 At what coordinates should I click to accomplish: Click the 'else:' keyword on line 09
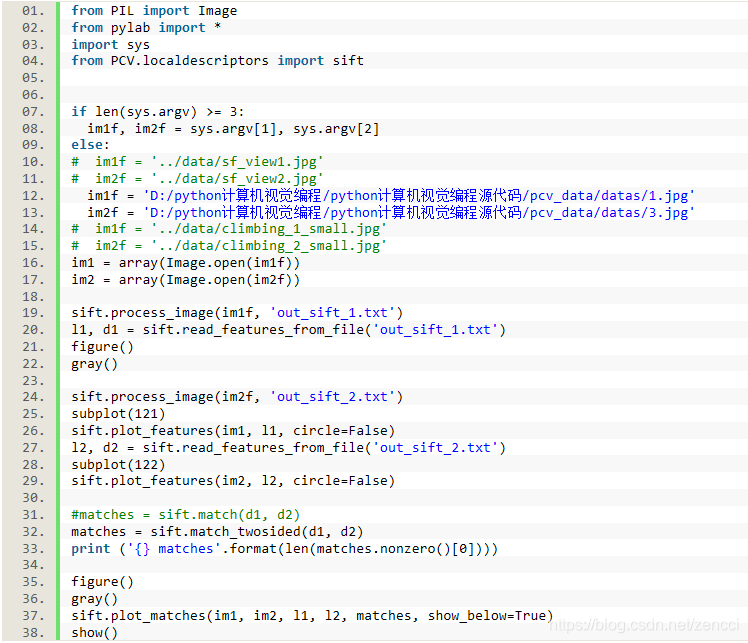(x=90, y=145)
